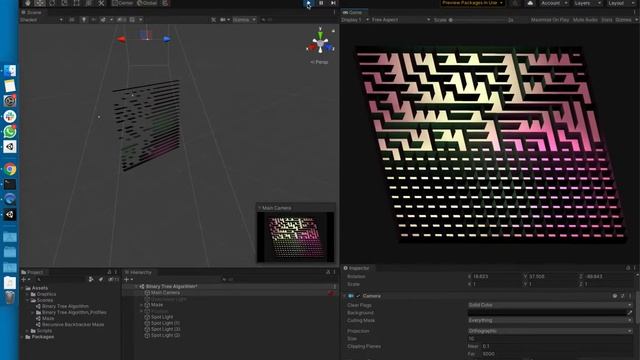
Task: Toggle the Stats overlay
Action: click(607, 20)
